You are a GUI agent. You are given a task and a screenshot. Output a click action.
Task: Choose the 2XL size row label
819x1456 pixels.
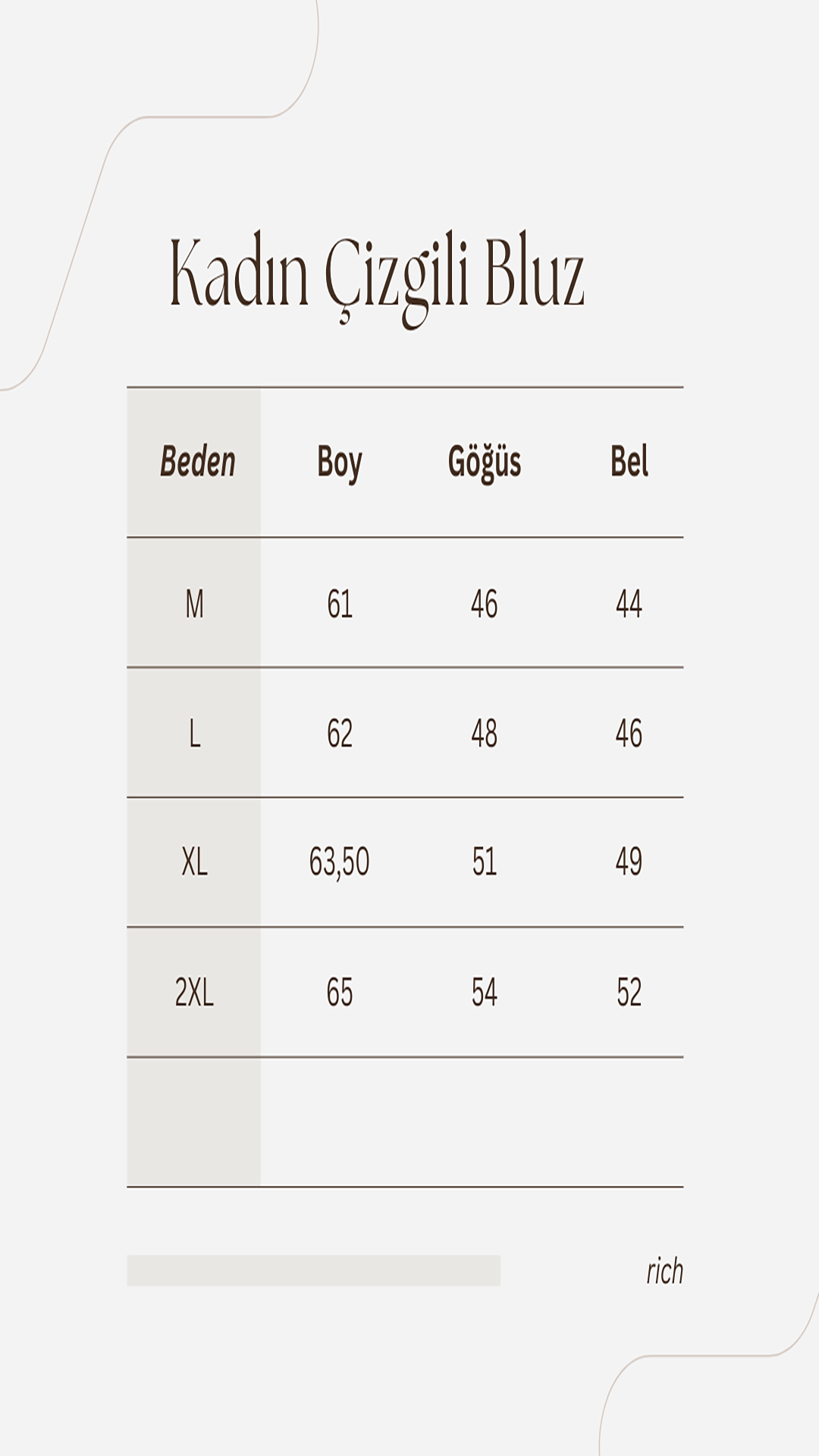click(195, 992)
